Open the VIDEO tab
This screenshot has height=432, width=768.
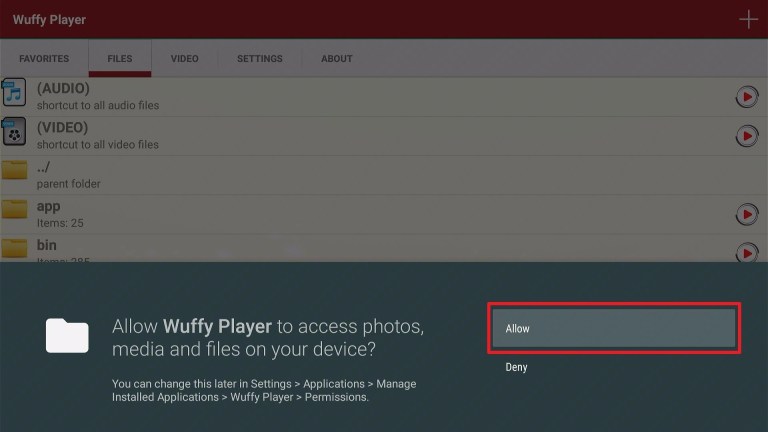coord(185,58)
